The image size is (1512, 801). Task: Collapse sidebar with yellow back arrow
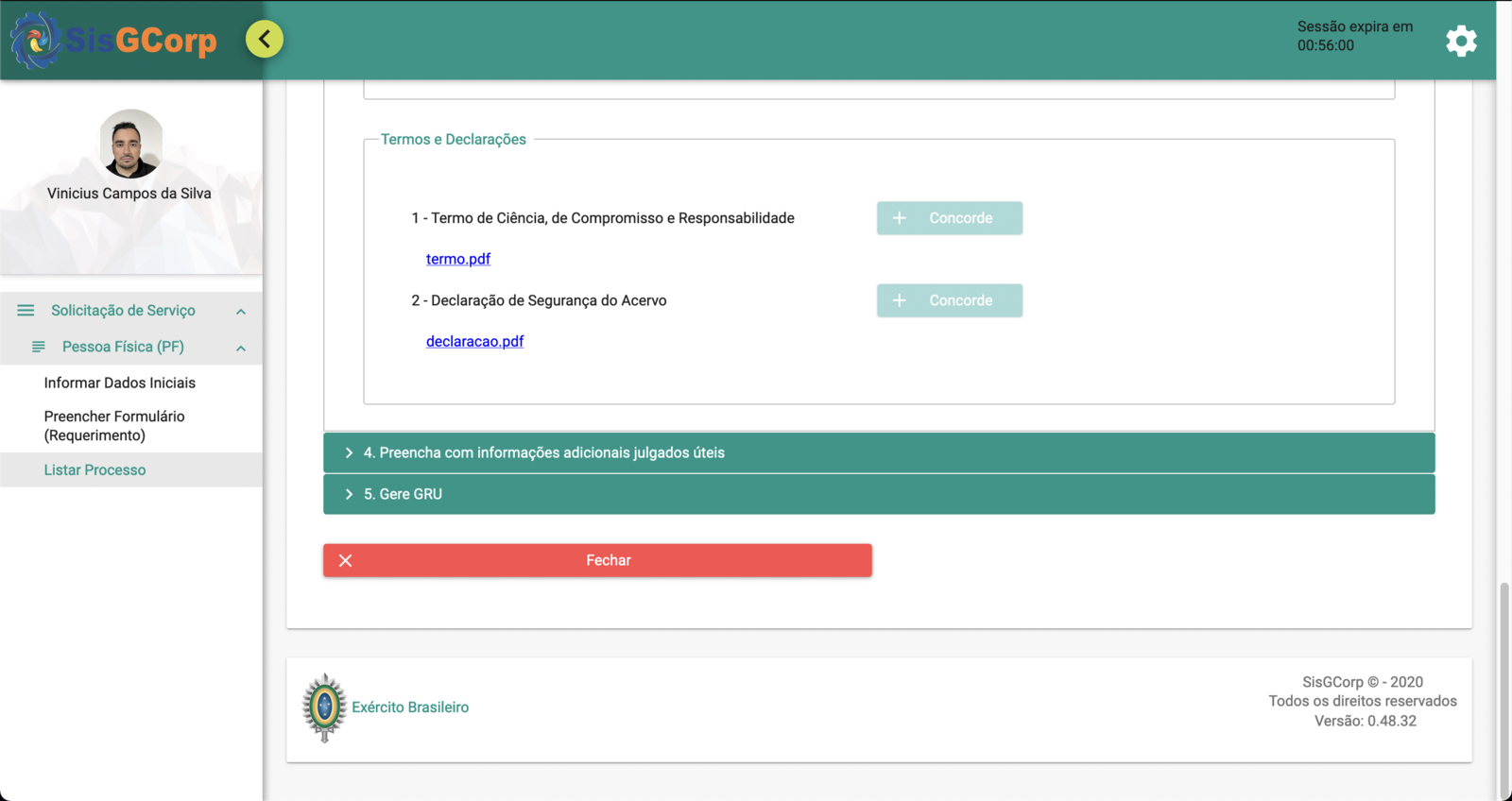click(x=265, y=39)
